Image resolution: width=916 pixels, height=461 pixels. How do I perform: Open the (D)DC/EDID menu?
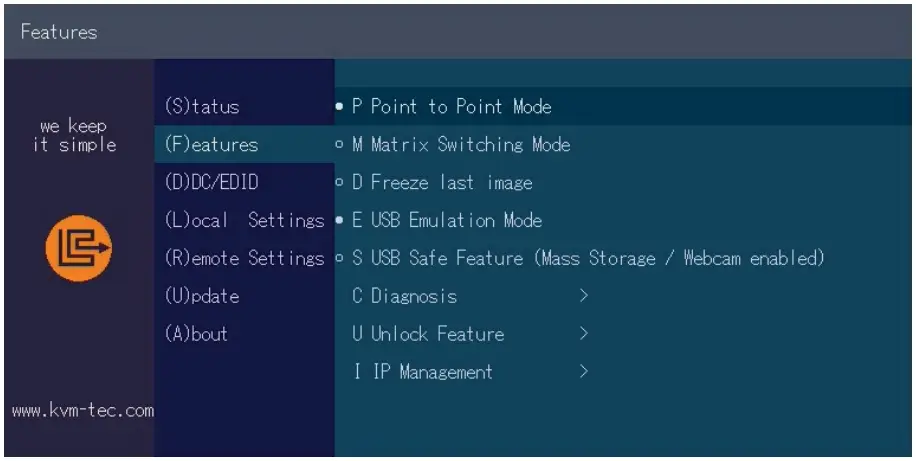(211, 182)
